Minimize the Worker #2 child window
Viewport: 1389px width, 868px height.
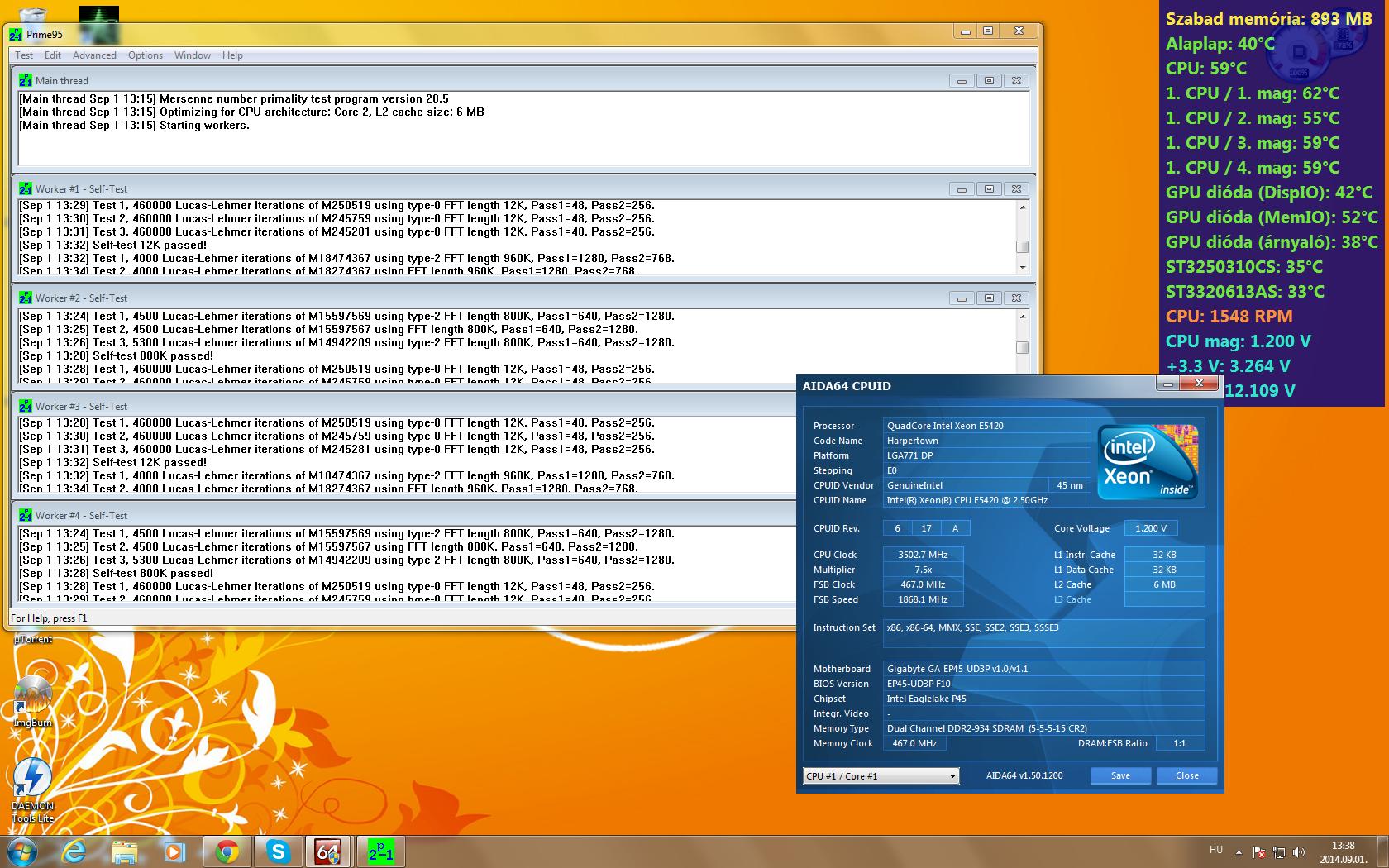tap(962, 298)
